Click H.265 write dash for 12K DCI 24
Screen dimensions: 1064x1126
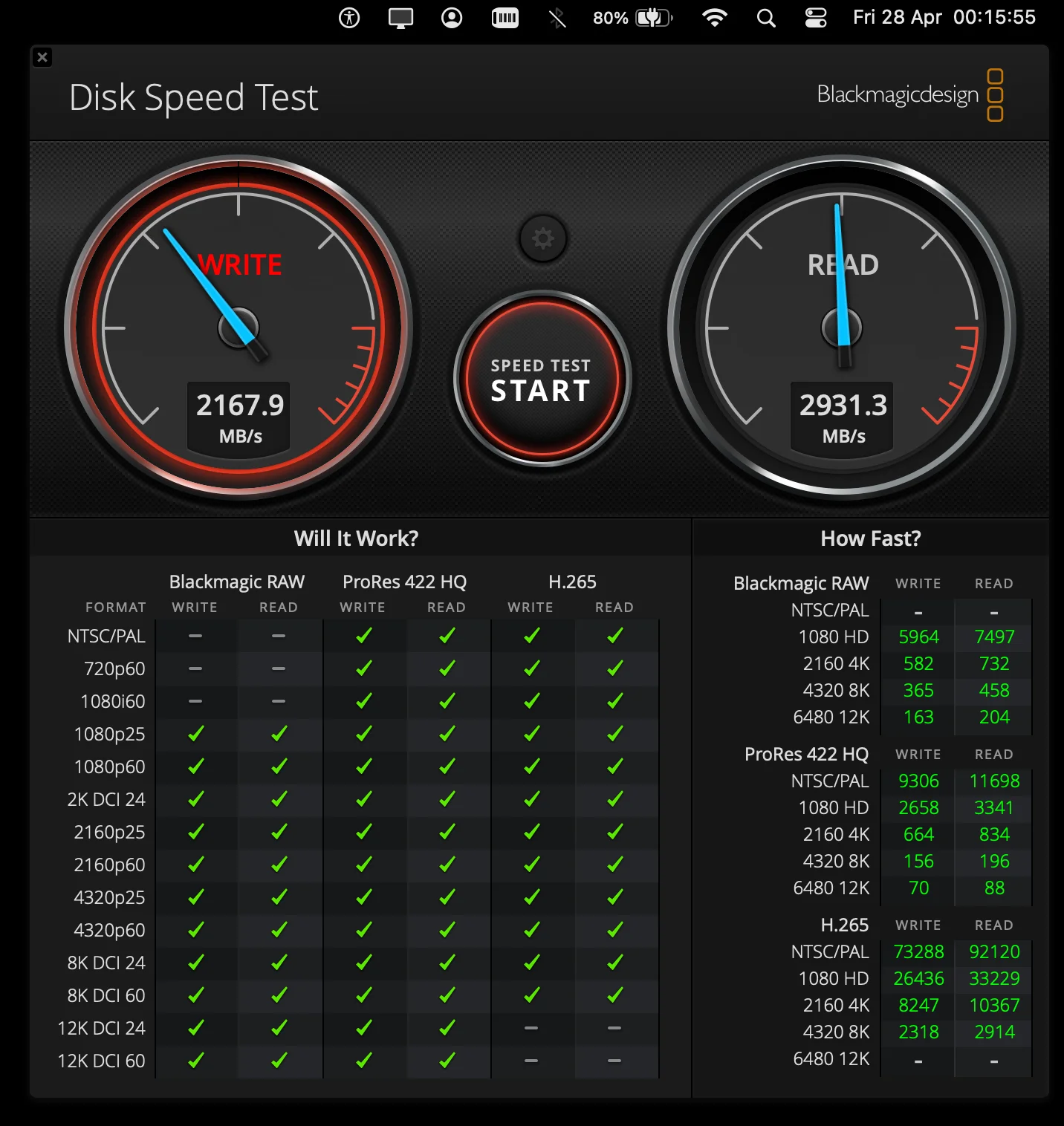click(x=531, y=1028)
